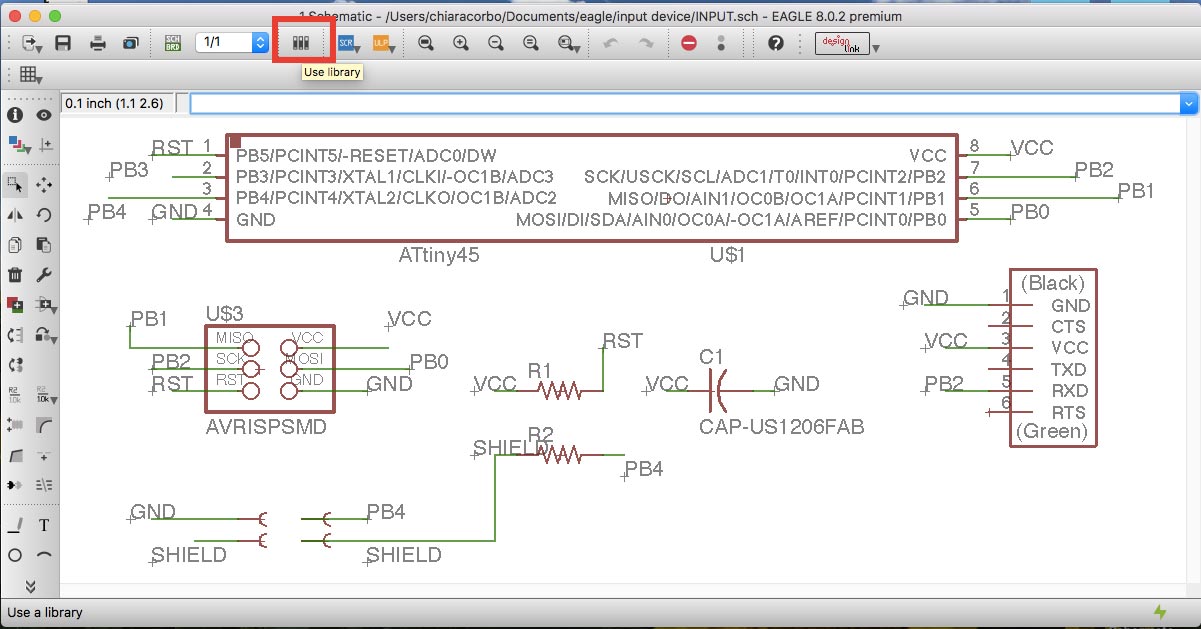Click the C1 capacitor name label
This screenshot has width=1201, height=629.
coord(712,357)
